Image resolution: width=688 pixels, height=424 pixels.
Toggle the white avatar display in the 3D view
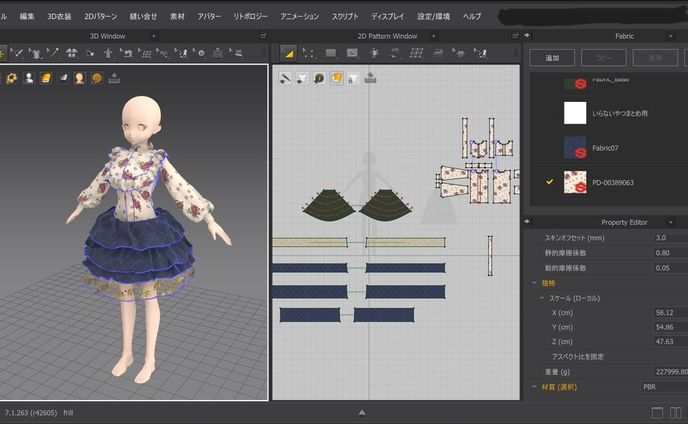29,78
